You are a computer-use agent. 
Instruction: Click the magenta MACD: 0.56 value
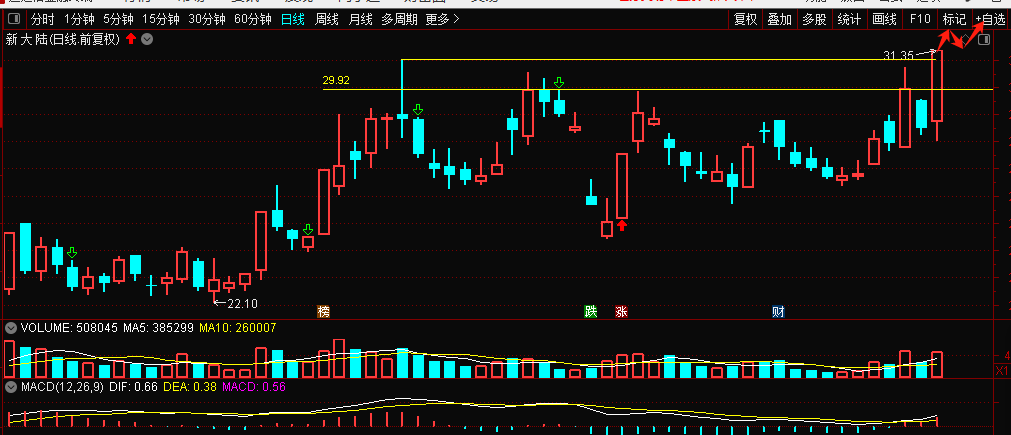(253, 387)
